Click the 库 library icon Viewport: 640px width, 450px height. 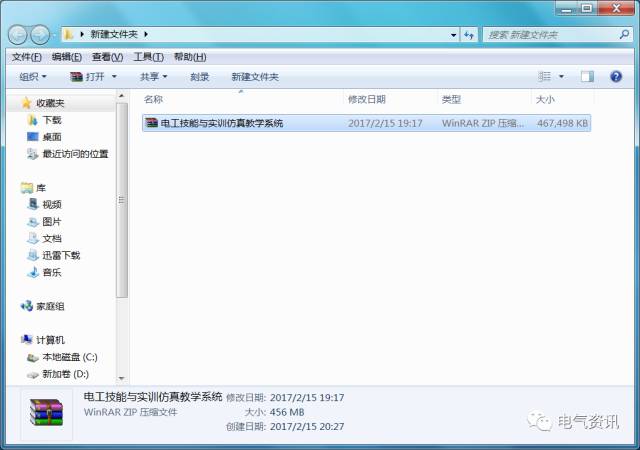(x=27, y=188)
